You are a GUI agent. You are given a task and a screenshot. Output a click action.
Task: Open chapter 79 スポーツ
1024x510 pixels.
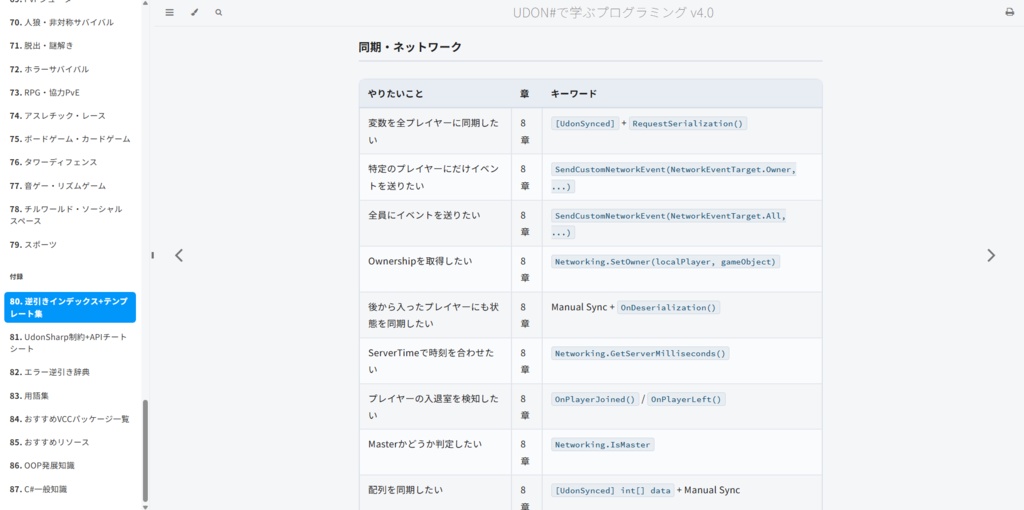point(33,245)
